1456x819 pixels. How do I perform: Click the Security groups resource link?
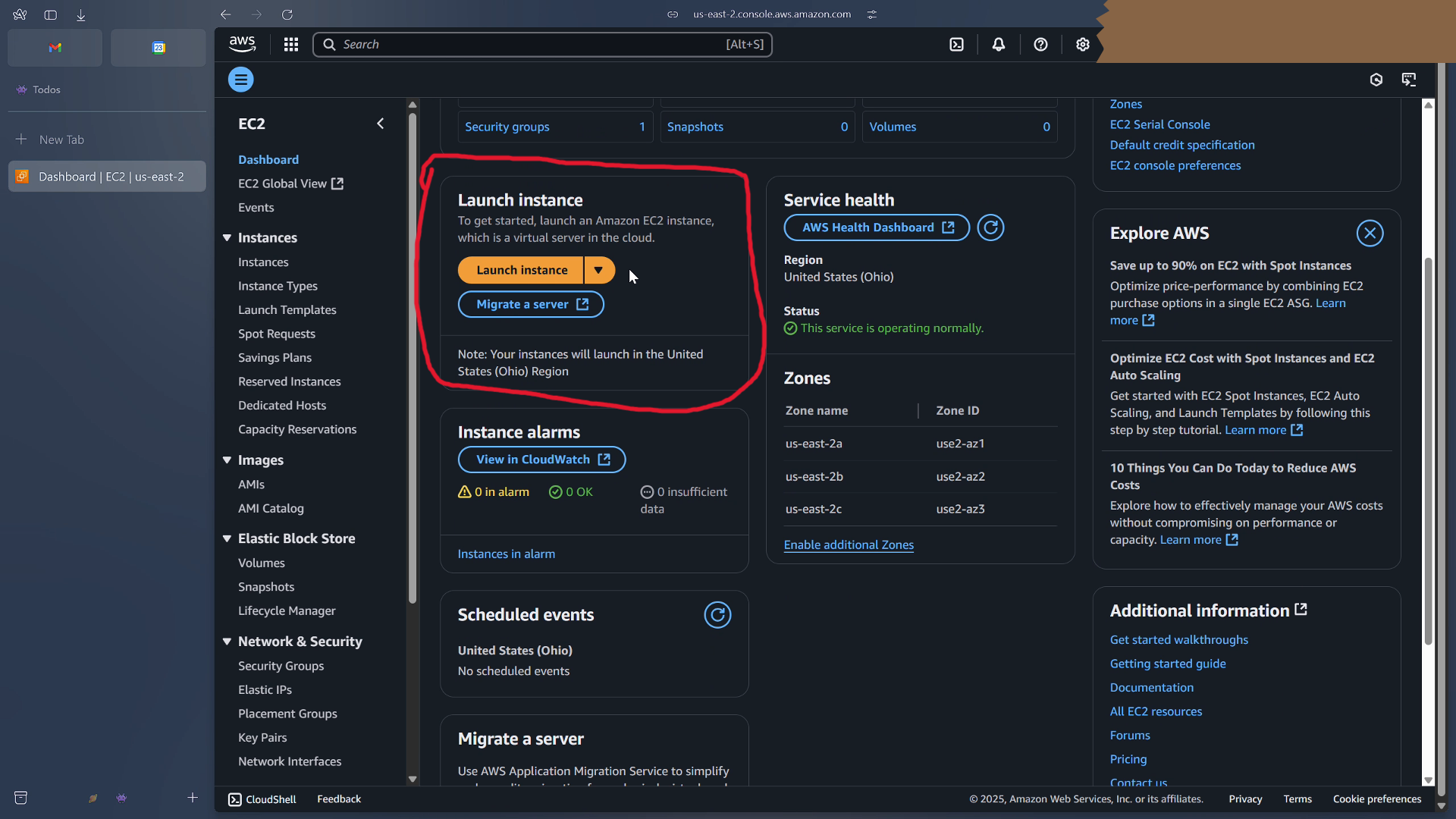tap(507, 127)
